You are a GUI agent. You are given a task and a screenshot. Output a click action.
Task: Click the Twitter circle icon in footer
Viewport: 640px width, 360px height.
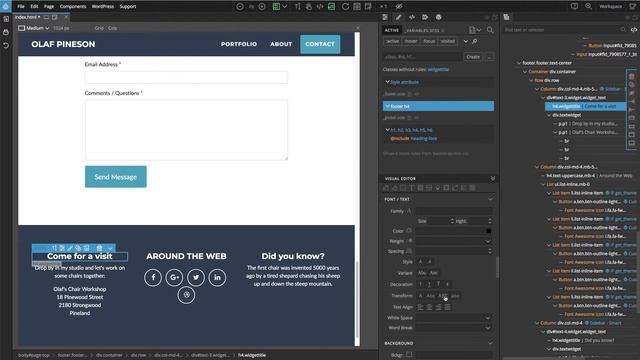196,278
